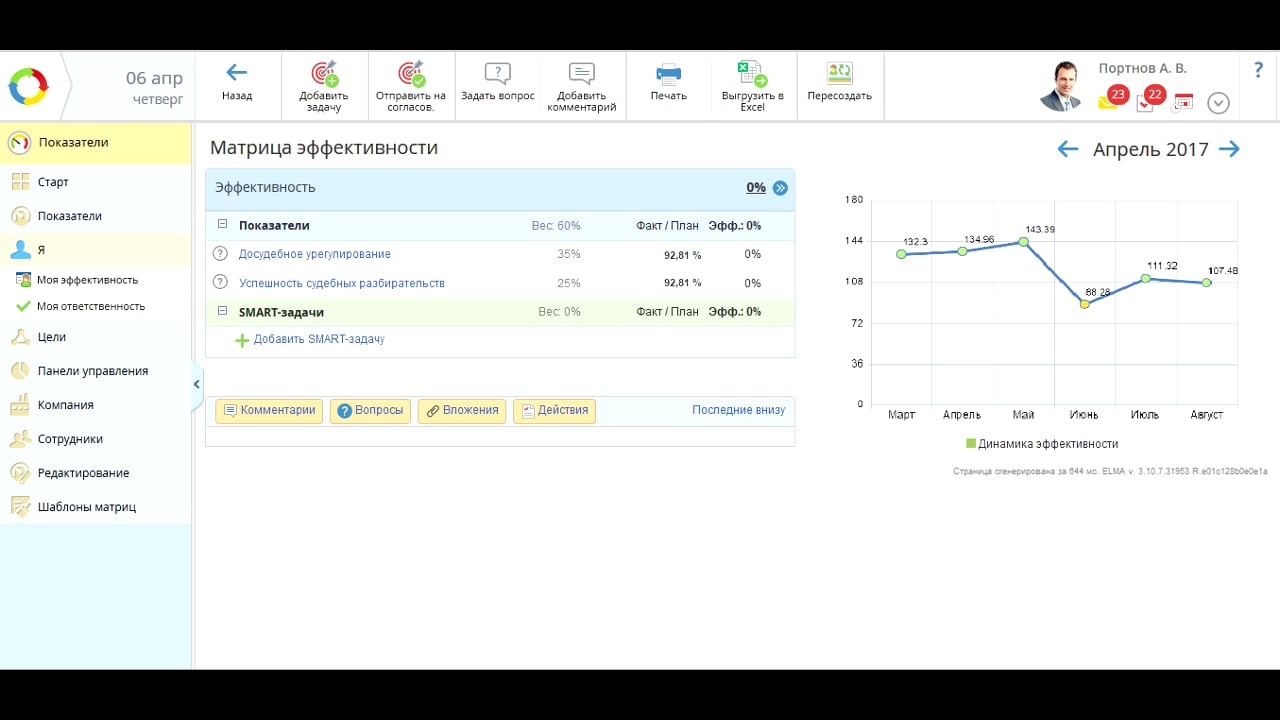The image size is (1280, 720).
Task: Select Показатели section header in sidebar
Action: point(96,143)
